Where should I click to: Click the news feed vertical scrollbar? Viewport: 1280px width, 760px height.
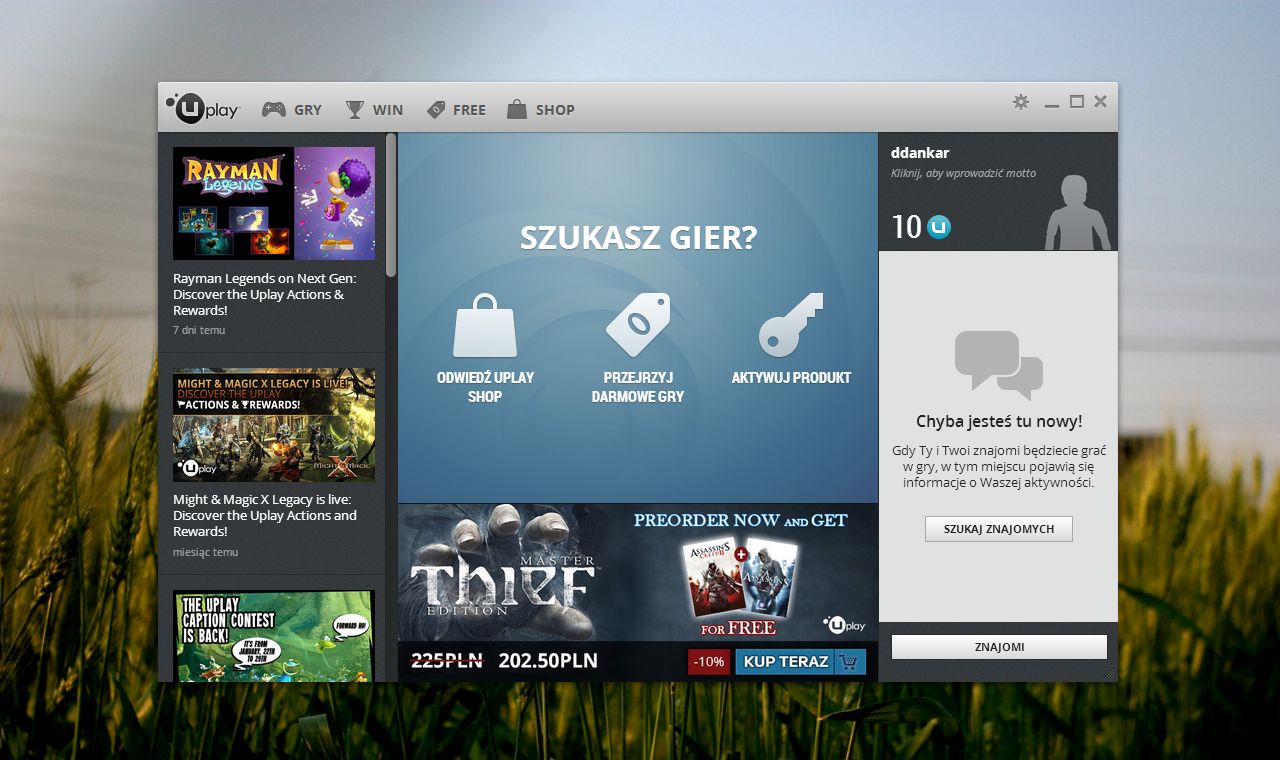[x=391, y=205]
